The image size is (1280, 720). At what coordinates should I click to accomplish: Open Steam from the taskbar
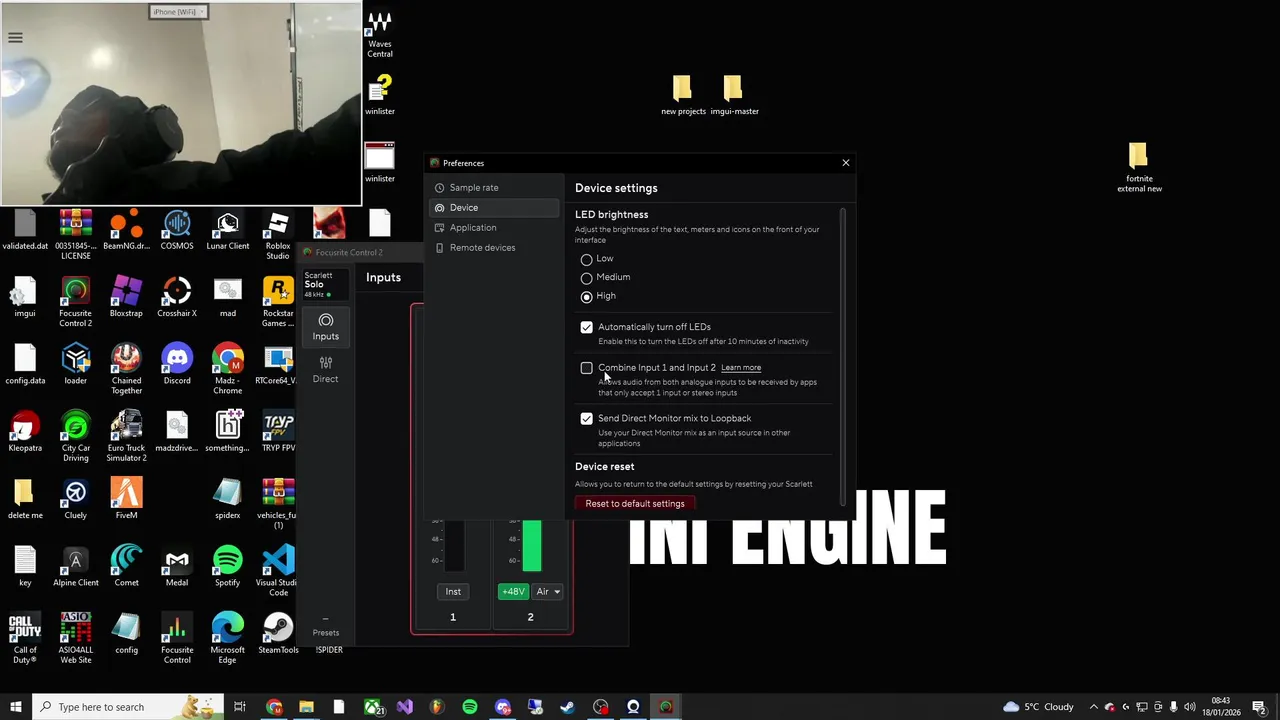[567, 707]
